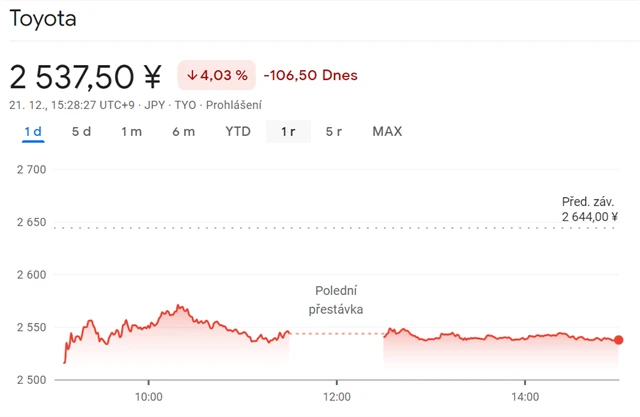Click the 12:00 time axis label
The height and width of the screenshot is (417, 640).
tap(337, 396)
